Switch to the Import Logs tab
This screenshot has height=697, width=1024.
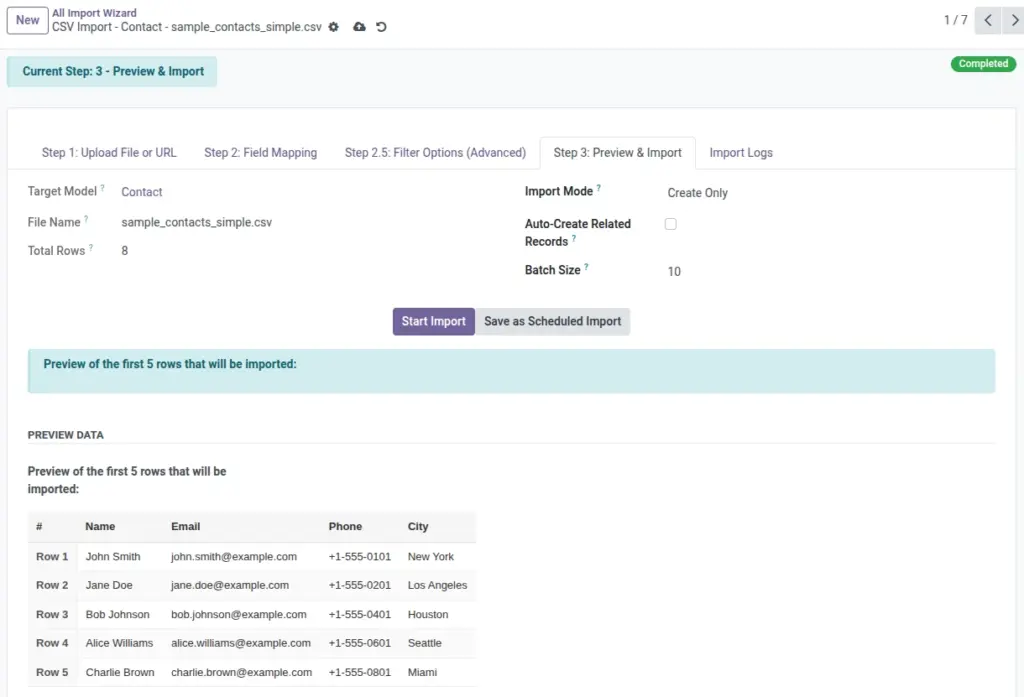click(x=741, y=153)
